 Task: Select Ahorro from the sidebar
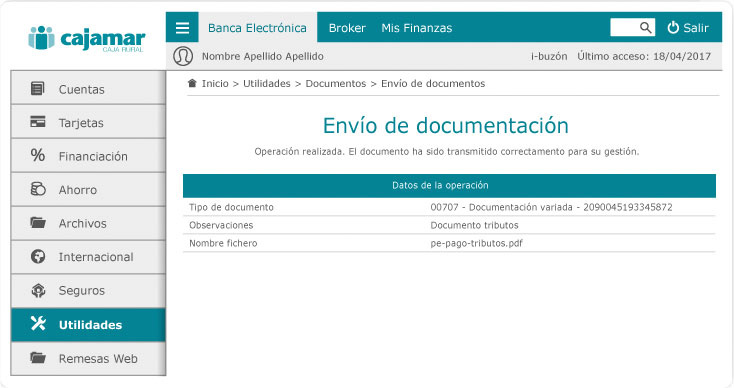[x=88, y=189]
